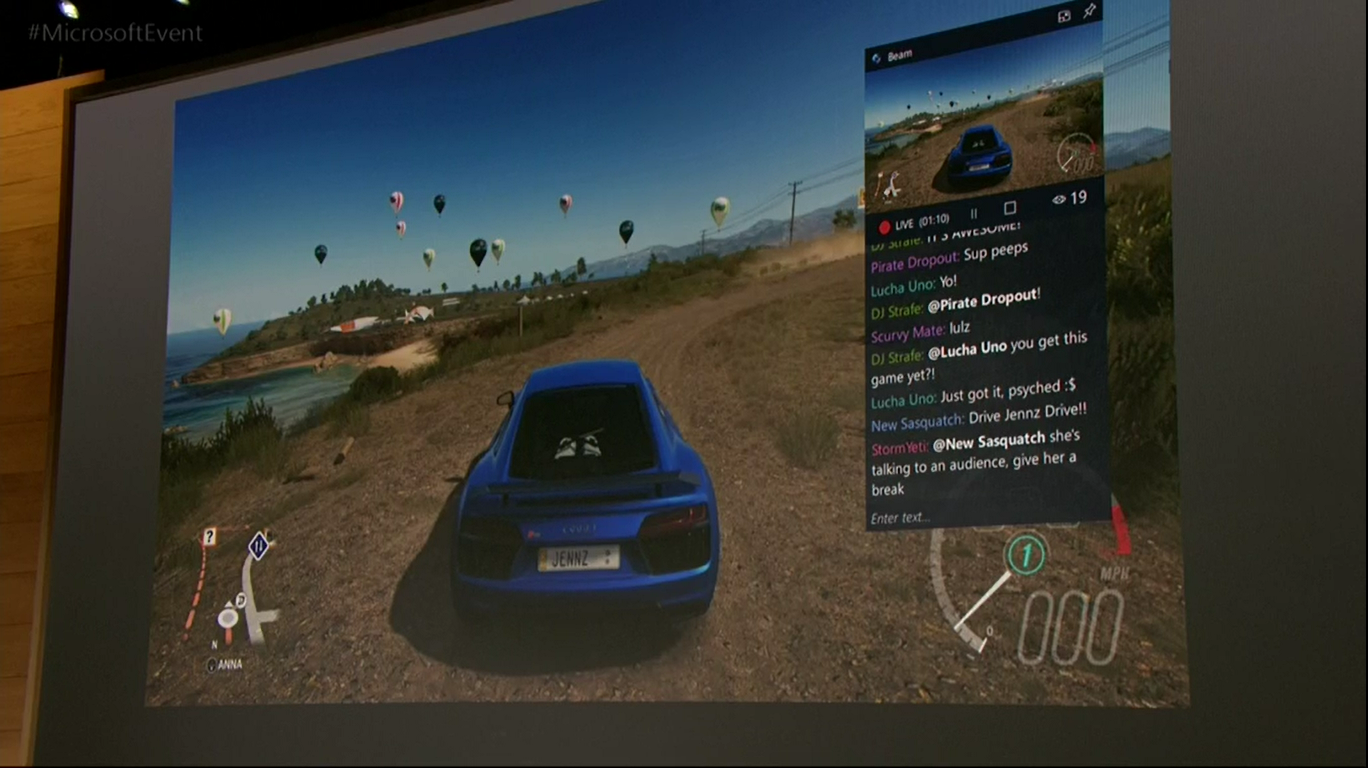The width and height of the screenshot is (1368, 768).
Task: Stop the Beam broadcast with the square button
Action: (1010, 208)
